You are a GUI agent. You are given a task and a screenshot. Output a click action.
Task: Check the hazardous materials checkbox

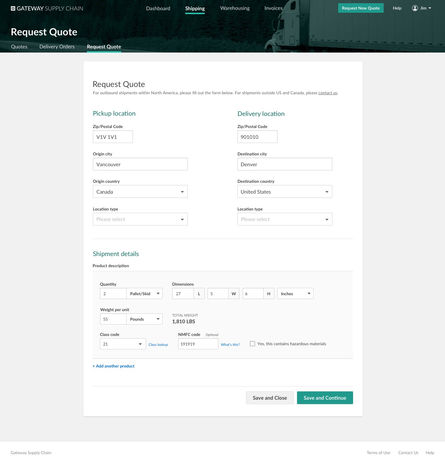click(x=252, y=344)
